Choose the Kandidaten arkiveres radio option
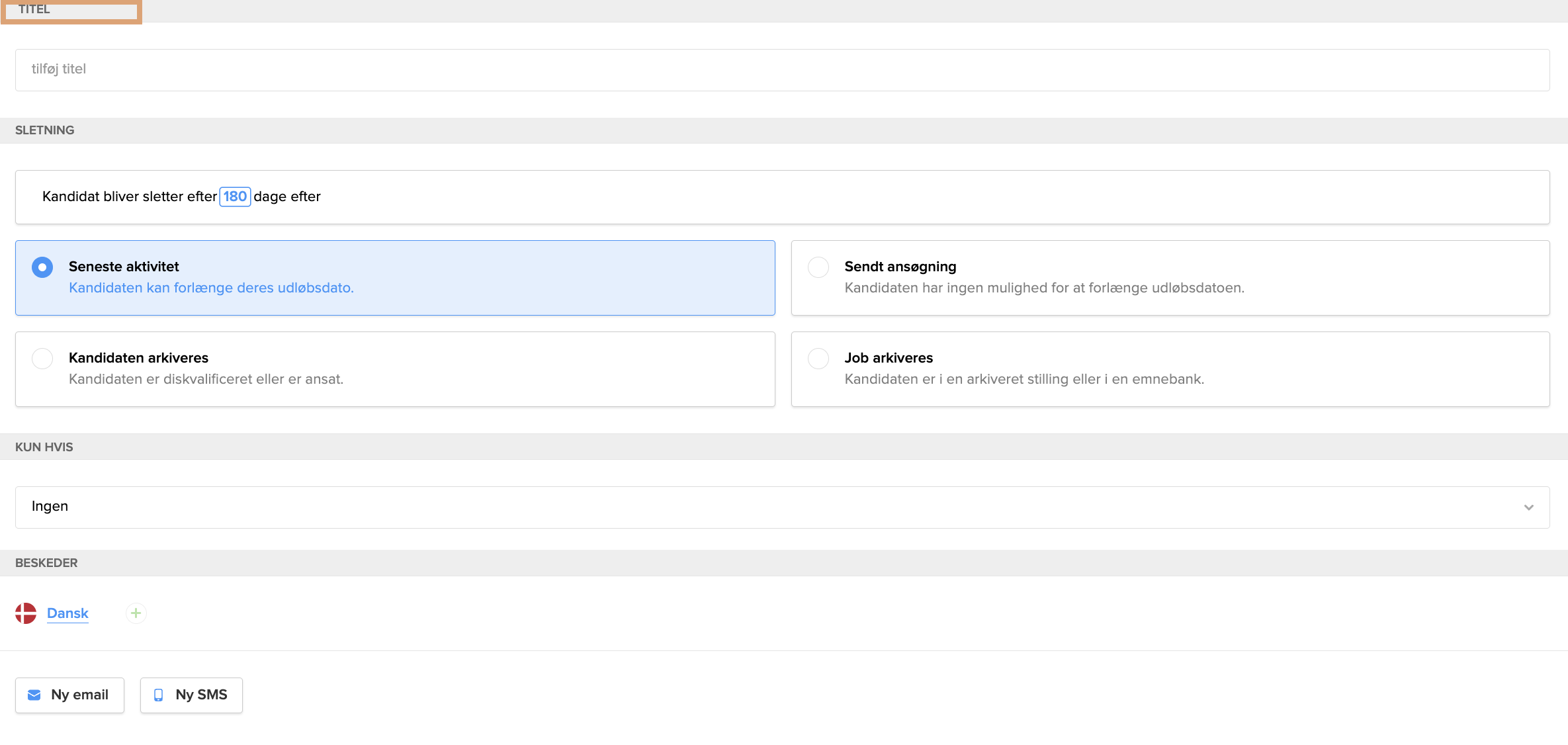The image size is (1568, 745). [42, 359]
